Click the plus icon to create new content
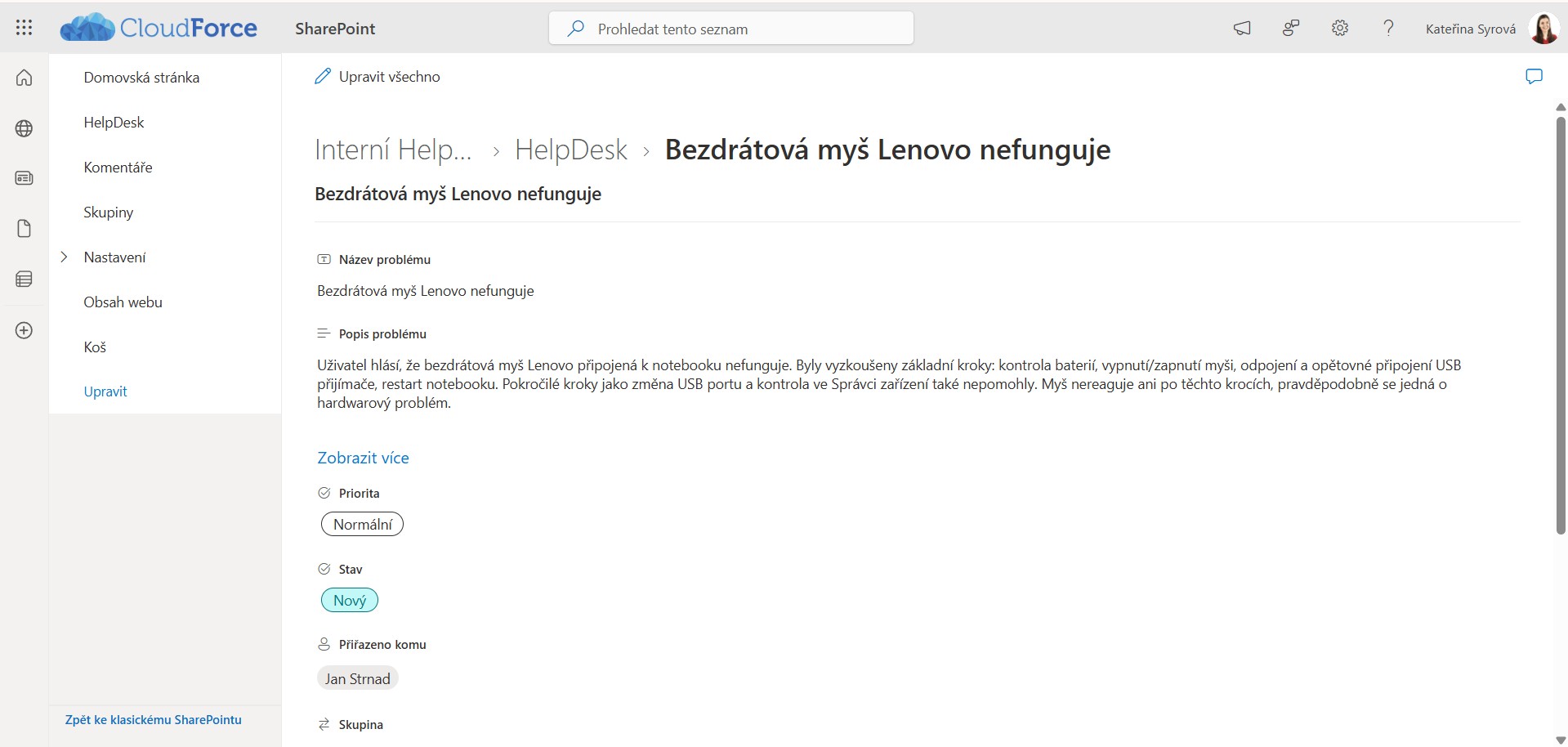The width and height of the screenshot is (1568, 747). pyautogui.click(x=25, y=330)
